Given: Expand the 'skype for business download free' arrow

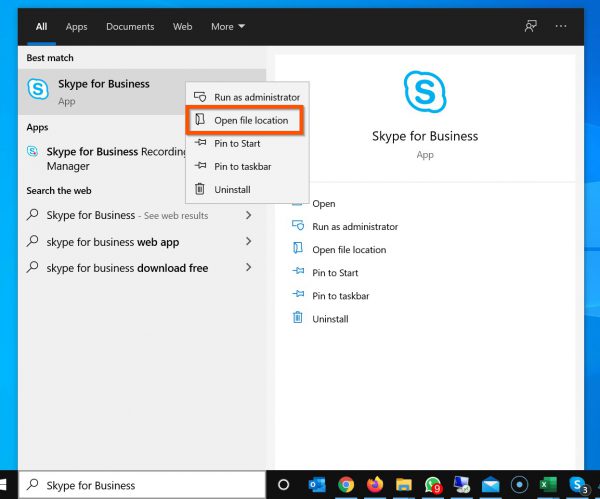Looking at the screenshot, I should click(248, 268).
